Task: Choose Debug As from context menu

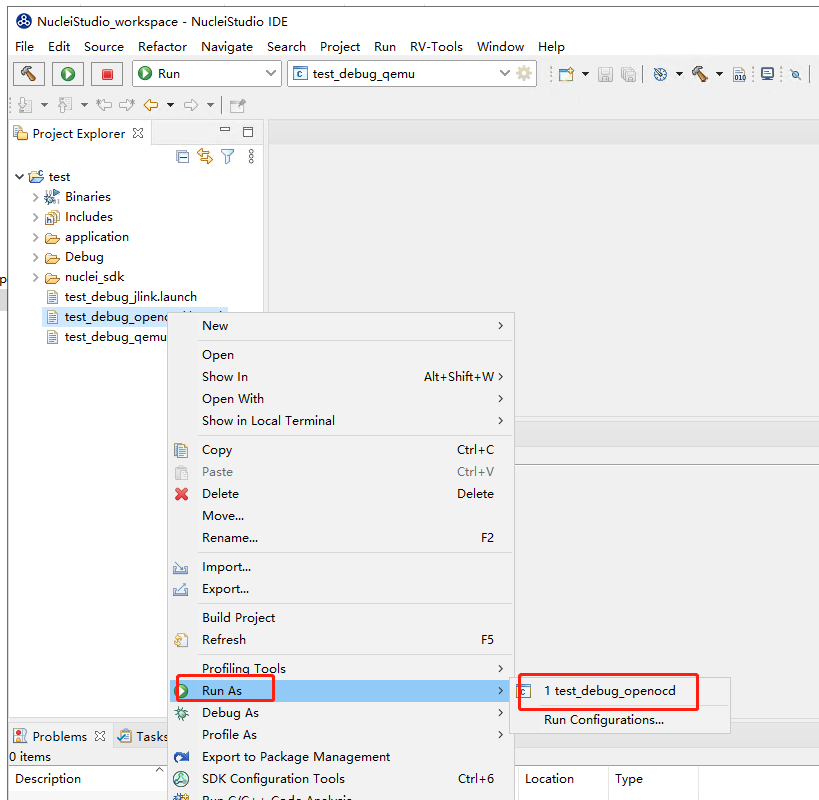Action: [230, 713]
